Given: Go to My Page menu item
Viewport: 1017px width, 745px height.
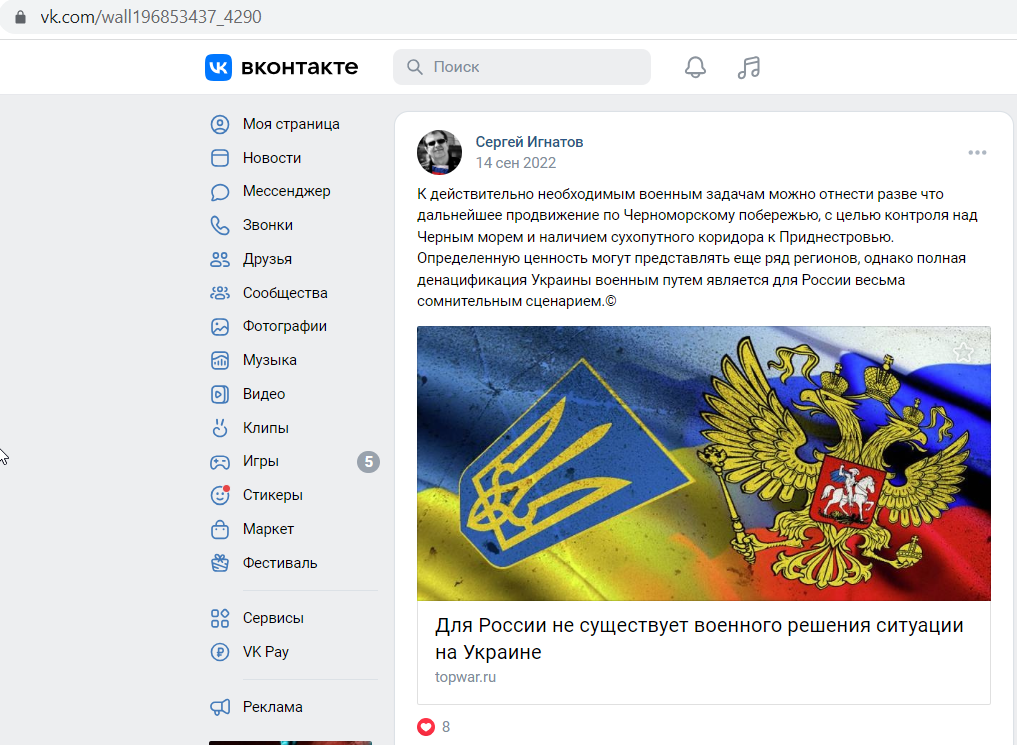Looking at the screenshot, I should 291,124.
